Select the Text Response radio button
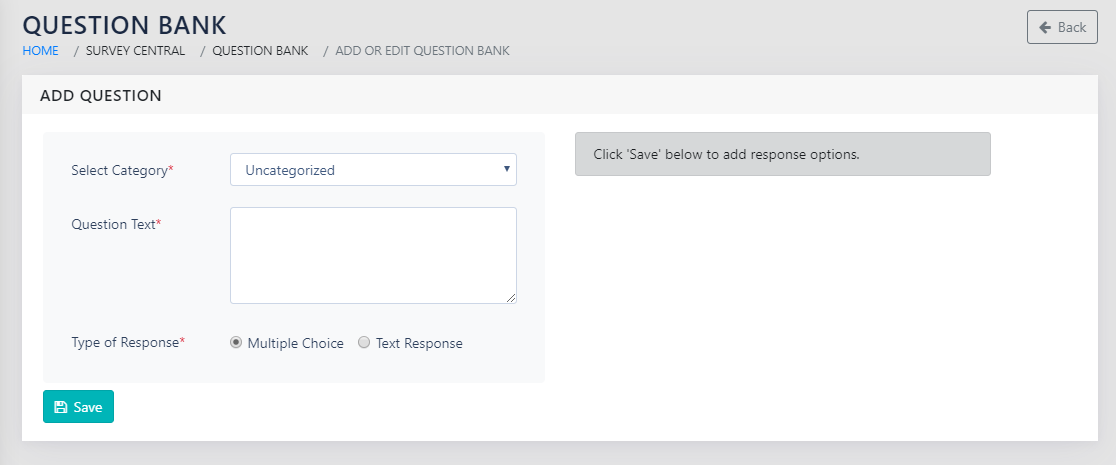This screenshot has height=465, width=1116. 364,343
